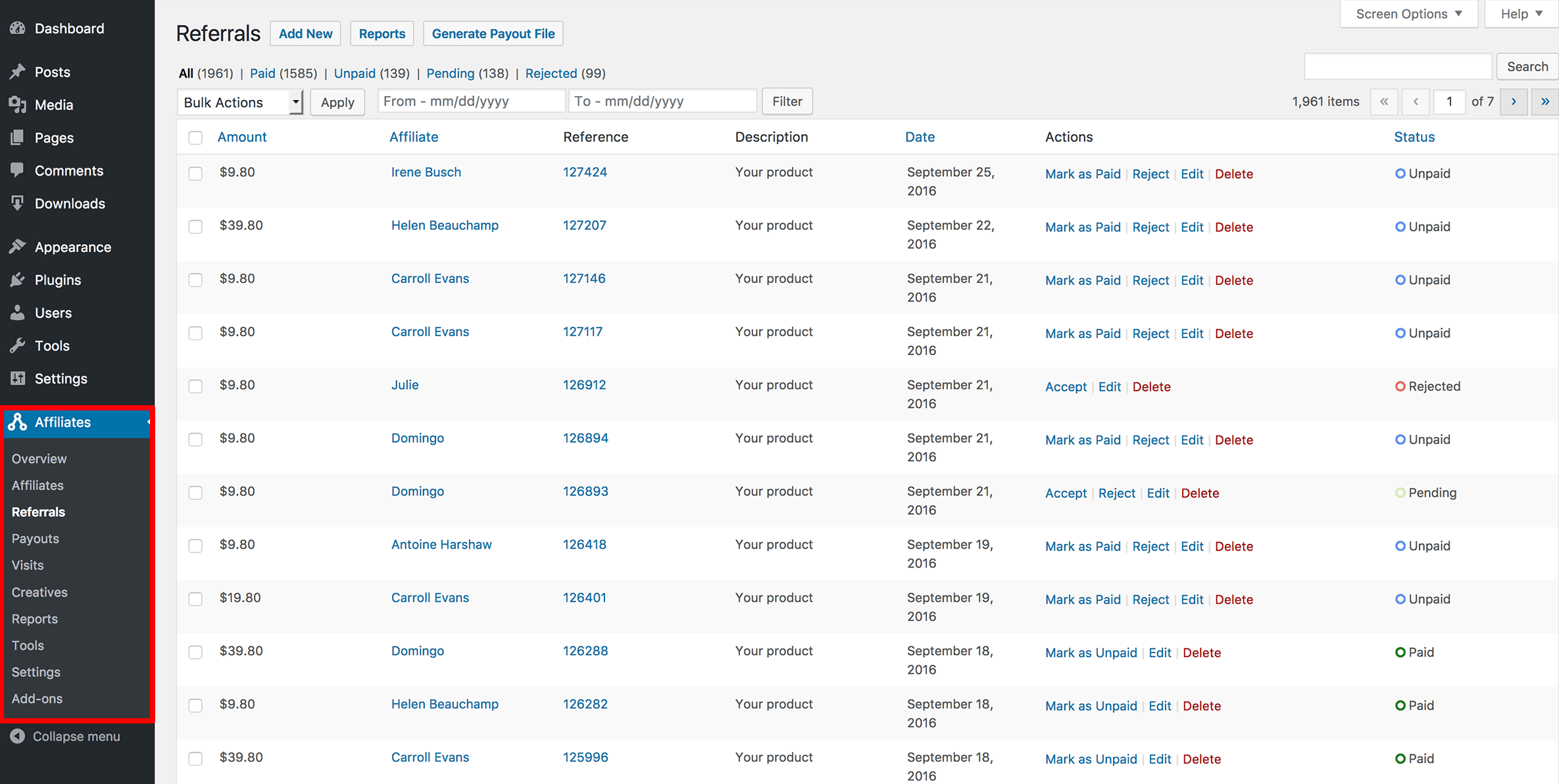Open Comments using the speech bubble icon
The height and width of the screenshot is (784, 1559).
point(17,170)
